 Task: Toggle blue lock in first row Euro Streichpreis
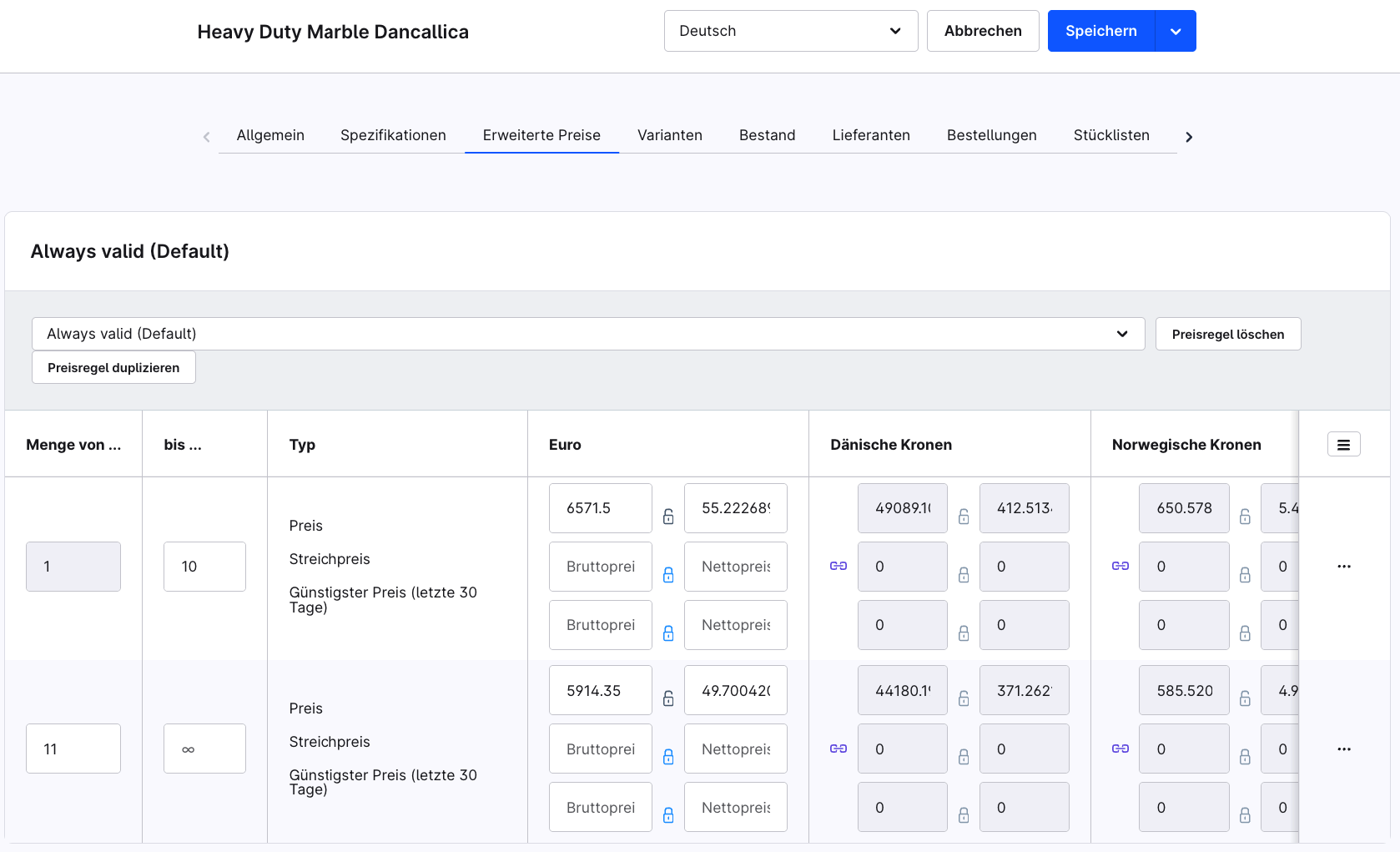[x=668, y=575]
